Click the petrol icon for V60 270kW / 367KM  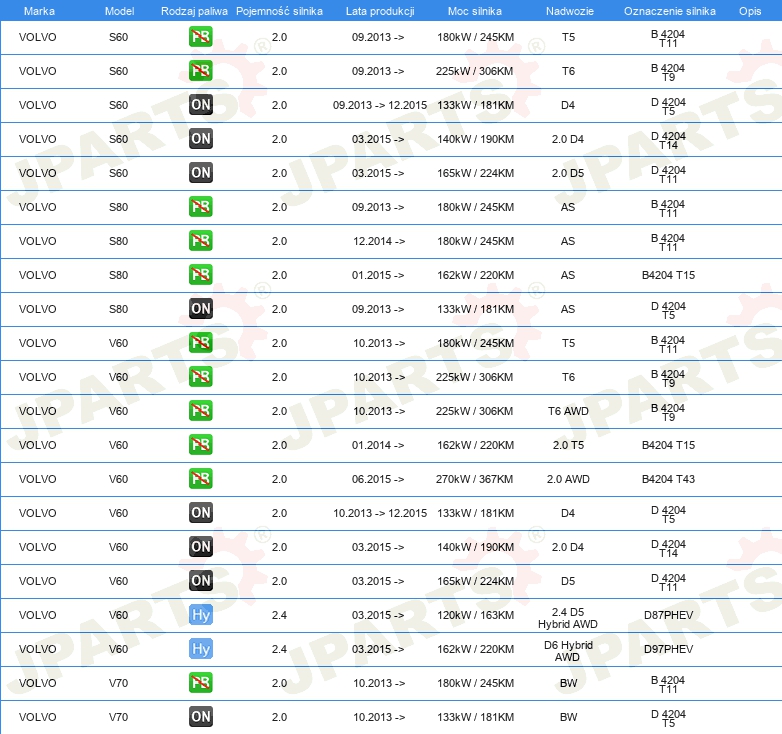coord(201,479)
